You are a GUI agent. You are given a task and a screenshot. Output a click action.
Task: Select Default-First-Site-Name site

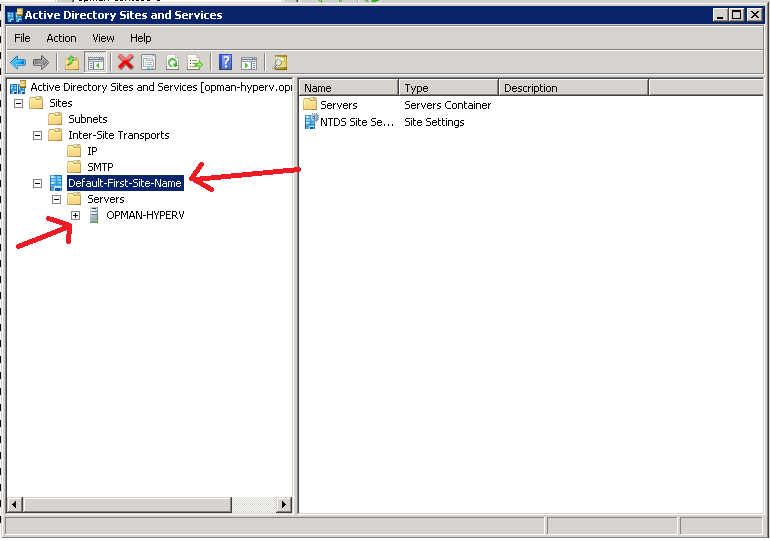coord(125,183)
